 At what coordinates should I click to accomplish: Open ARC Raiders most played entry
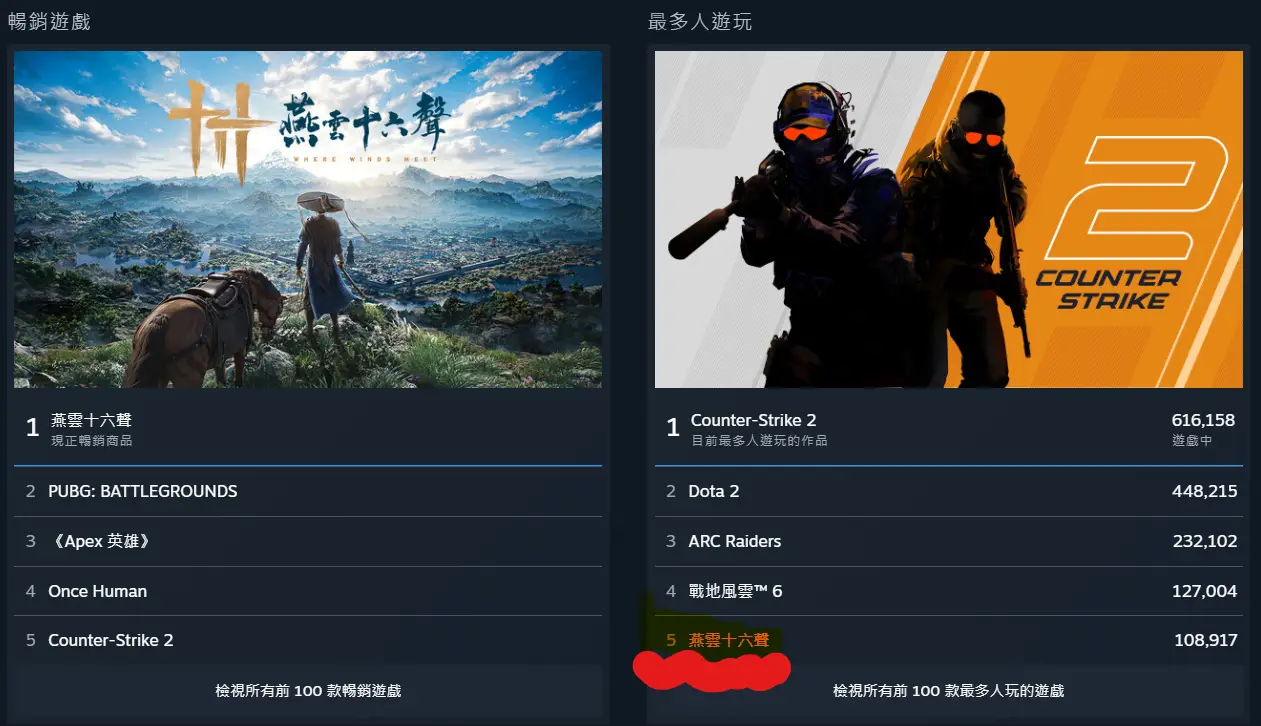coord(949,541)
